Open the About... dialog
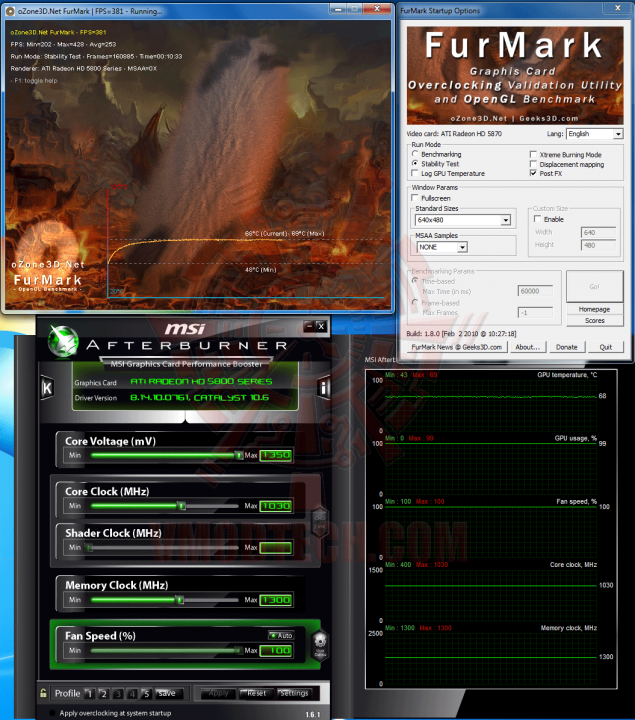This screenshot has height=720, width=635. 528,347
